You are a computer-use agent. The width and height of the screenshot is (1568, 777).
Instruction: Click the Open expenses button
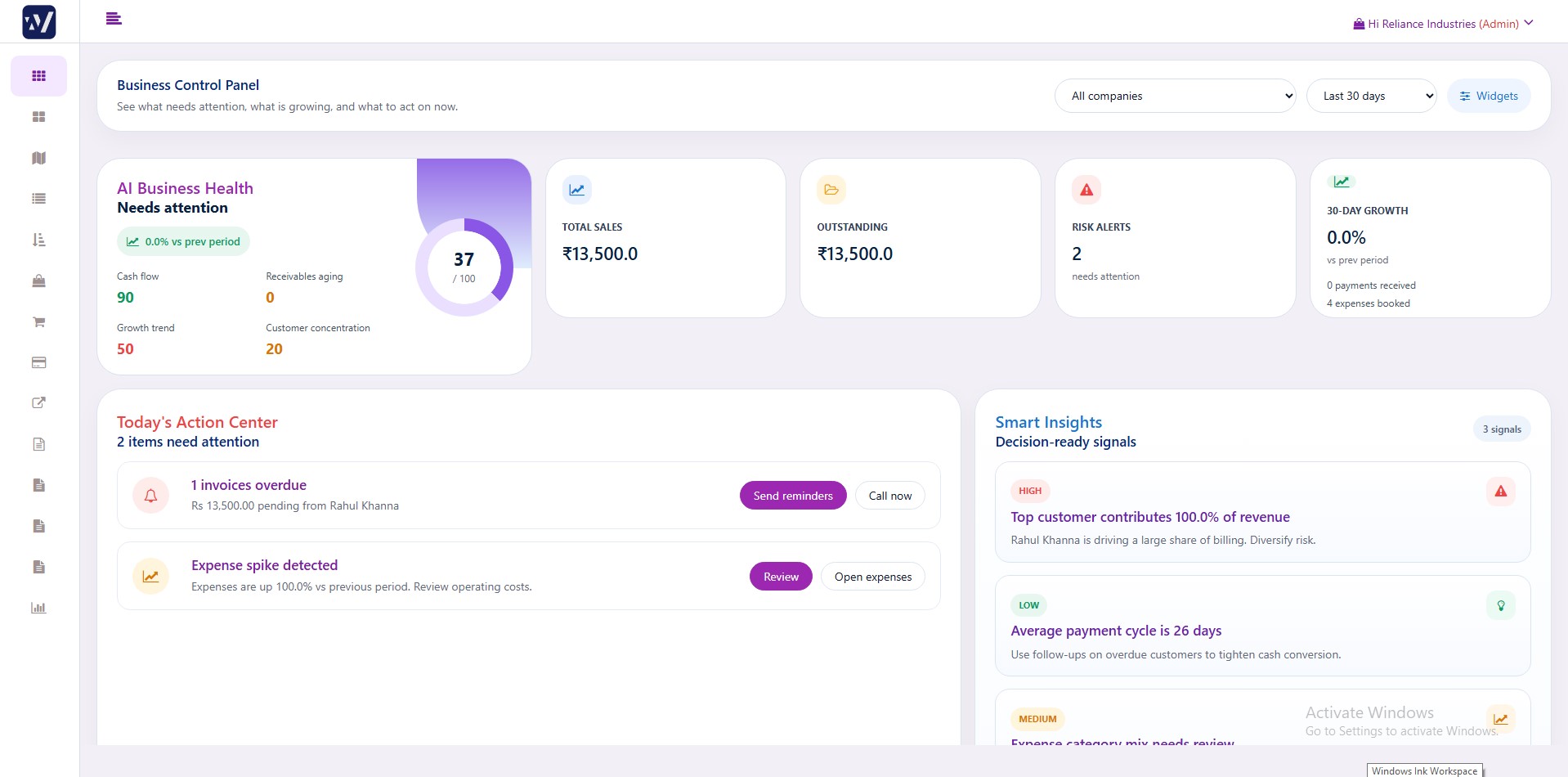pos(873,577)
